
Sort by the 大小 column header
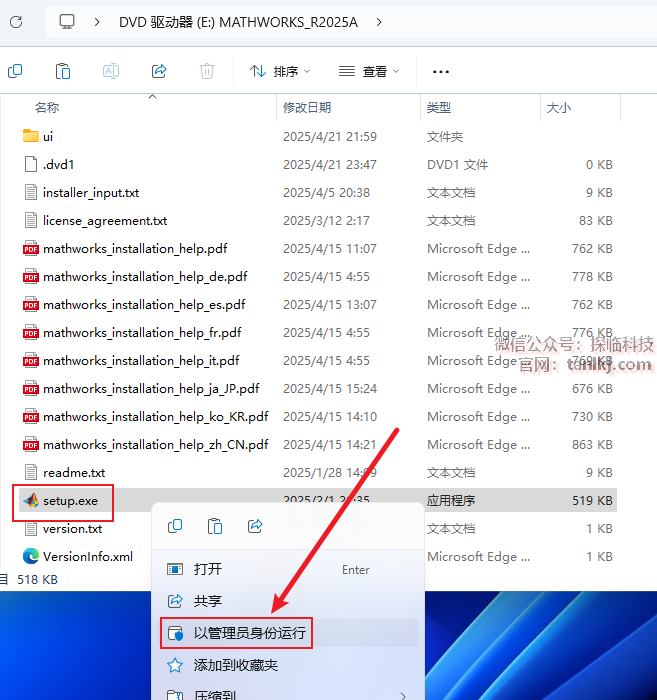tap(558, 108)
